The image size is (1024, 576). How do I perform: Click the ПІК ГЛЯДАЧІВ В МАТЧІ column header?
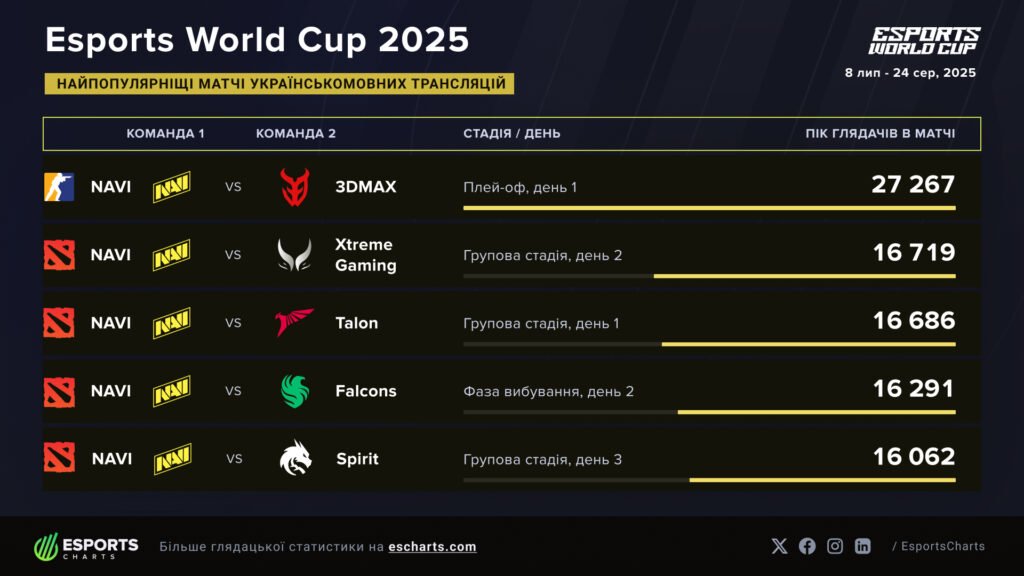click(x=880, y=133)
